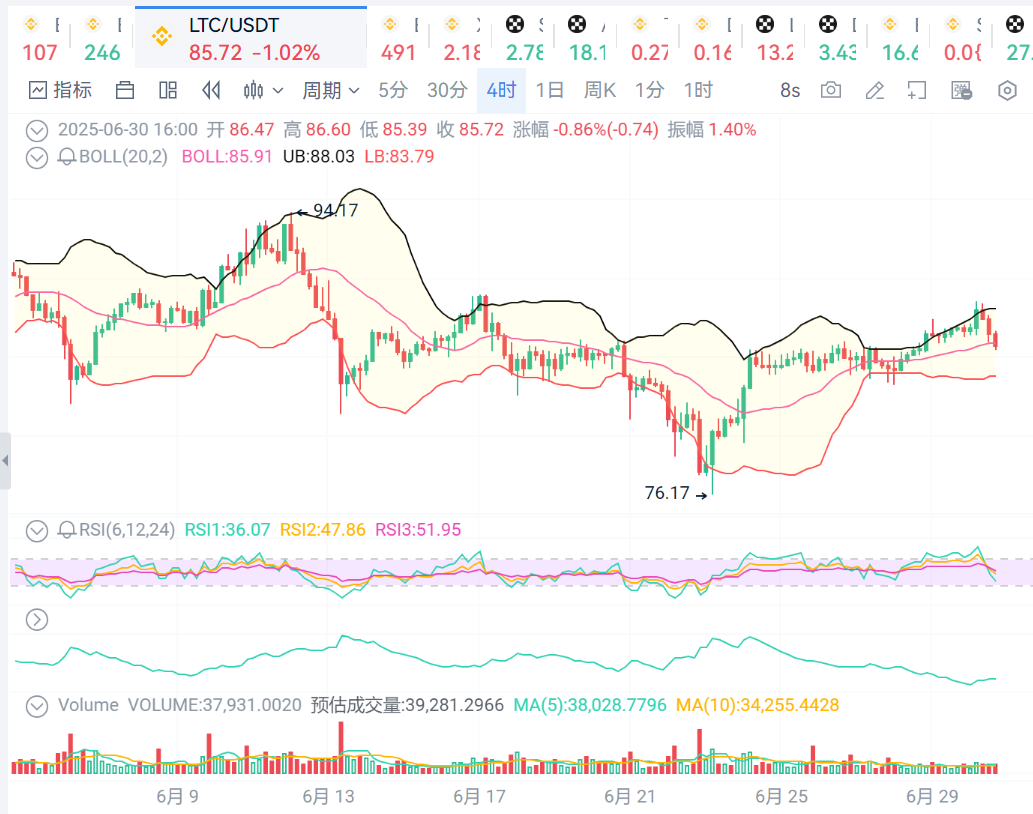The image size is (1033, 814).
Task: Switch to the 30分 timeframe
Action: 447,90
